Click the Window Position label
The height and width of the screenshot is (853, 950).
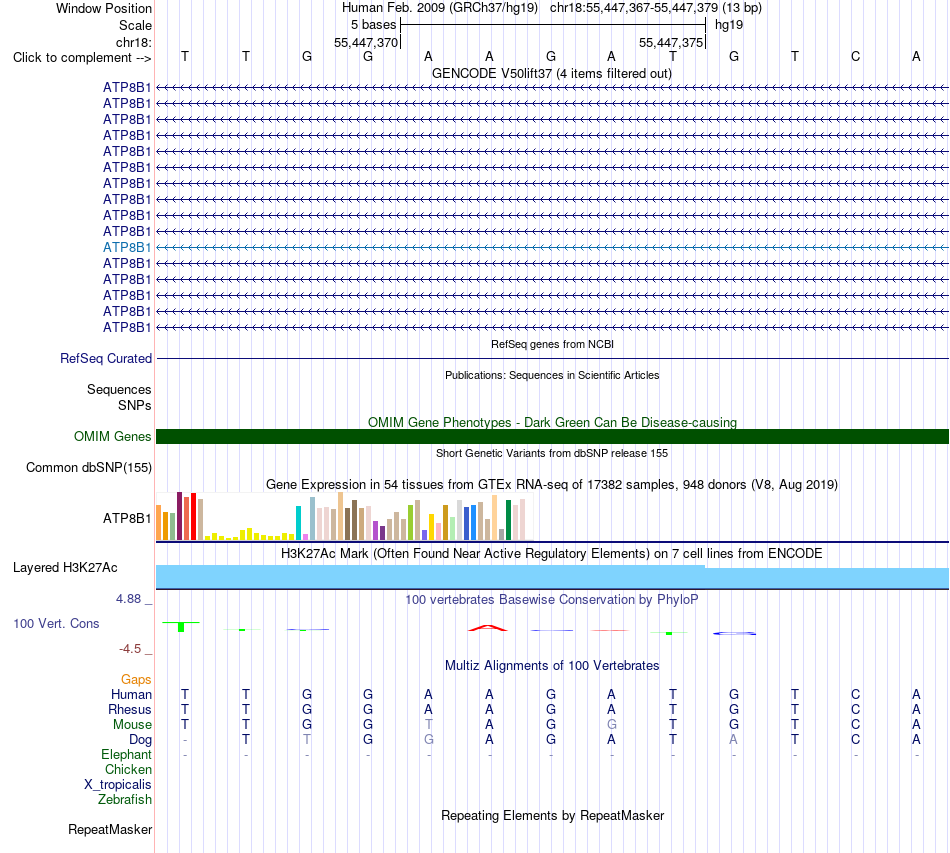(x=104, y=8)
